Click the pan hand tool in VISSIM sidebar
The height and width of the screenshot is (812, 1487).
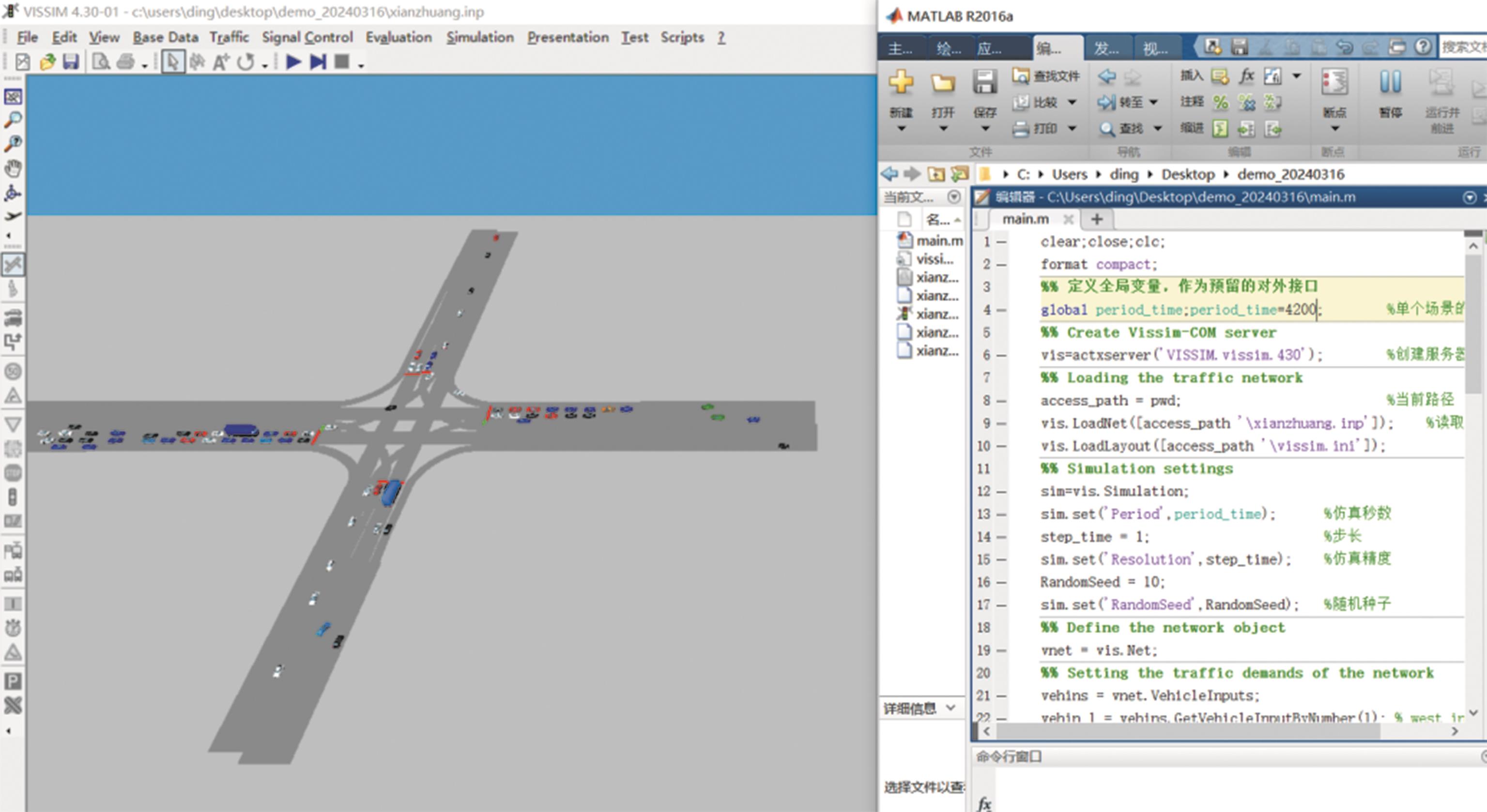tap(13, 169)
